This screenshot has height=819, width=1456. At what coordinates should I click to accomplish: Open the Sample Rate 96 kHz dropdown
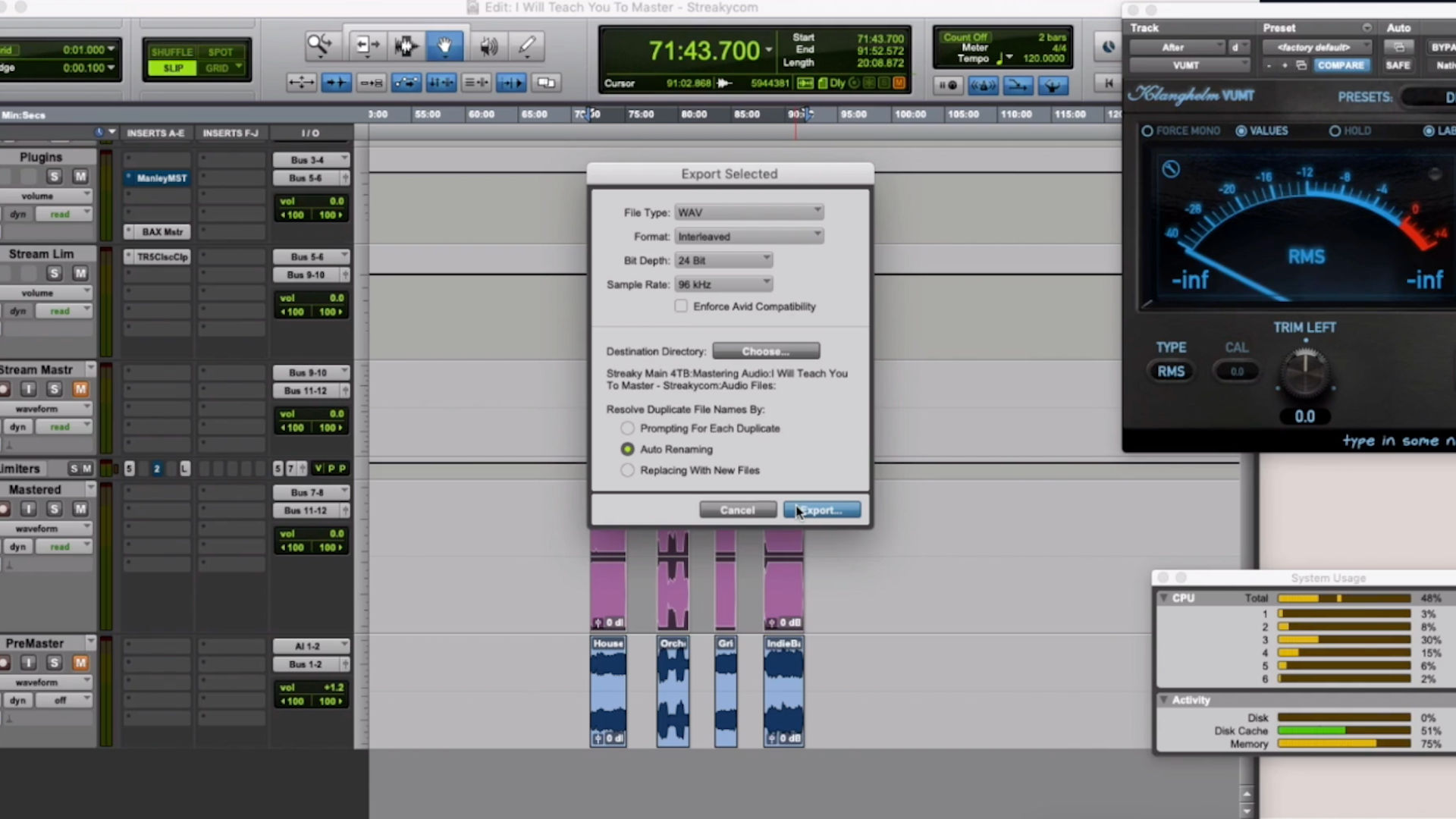pyautogui.click(x=723, y=284)
